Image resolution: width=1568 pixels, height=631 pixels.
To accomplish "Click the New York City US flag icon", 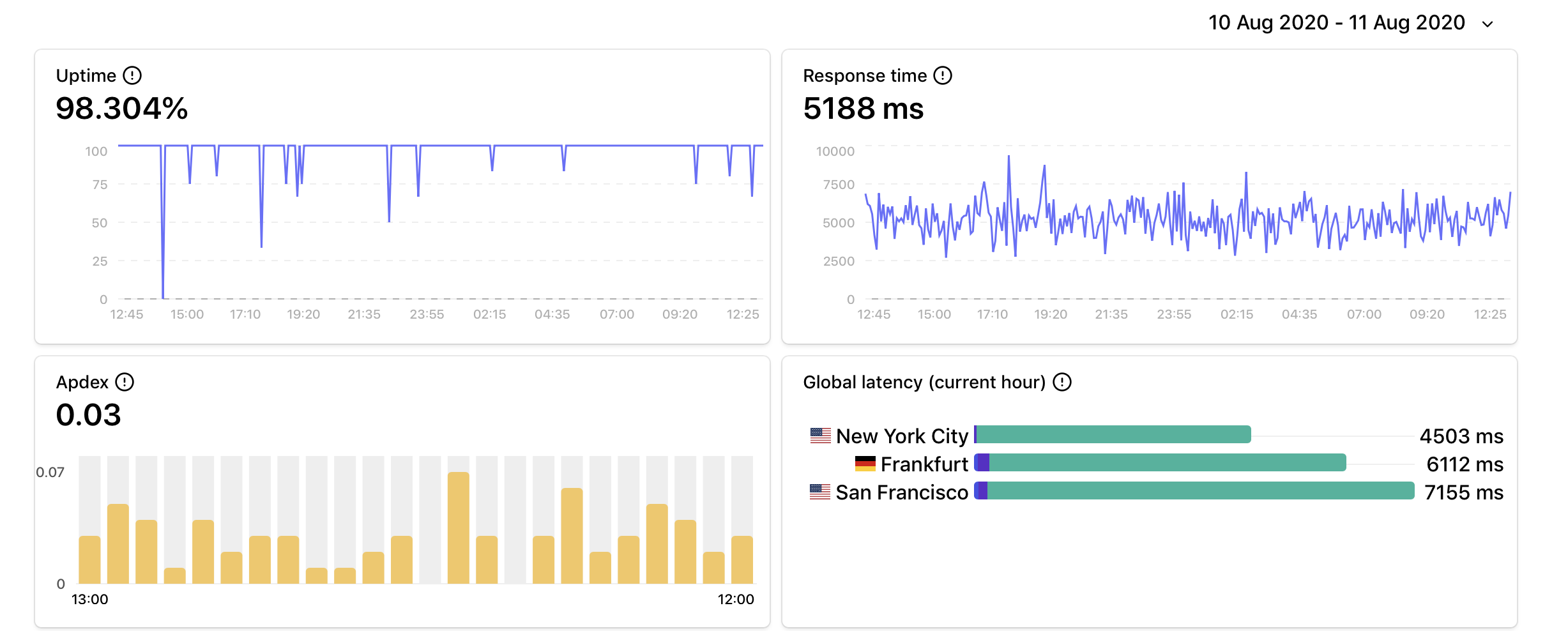I will (x=820, y=436).
